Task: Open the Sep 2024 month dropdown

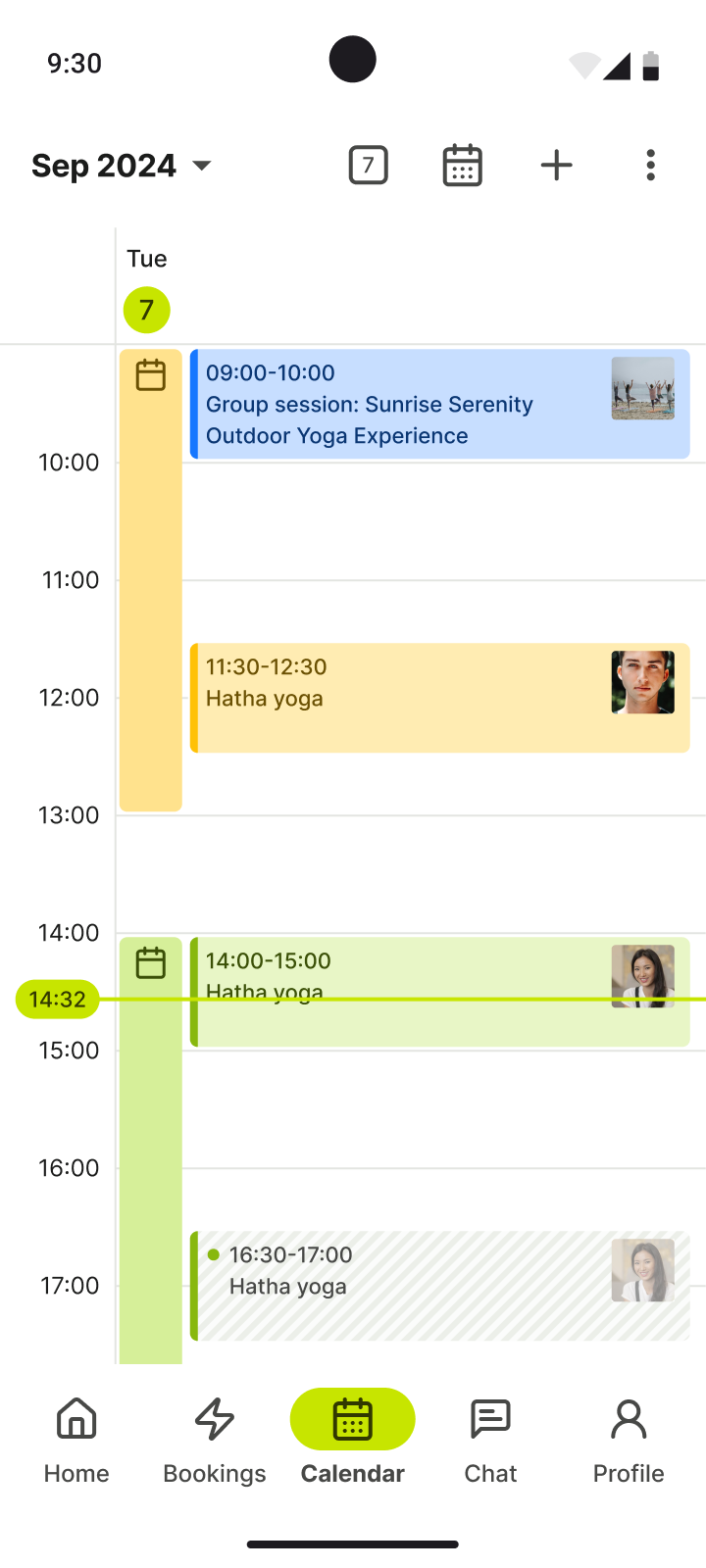Action: 122,166
